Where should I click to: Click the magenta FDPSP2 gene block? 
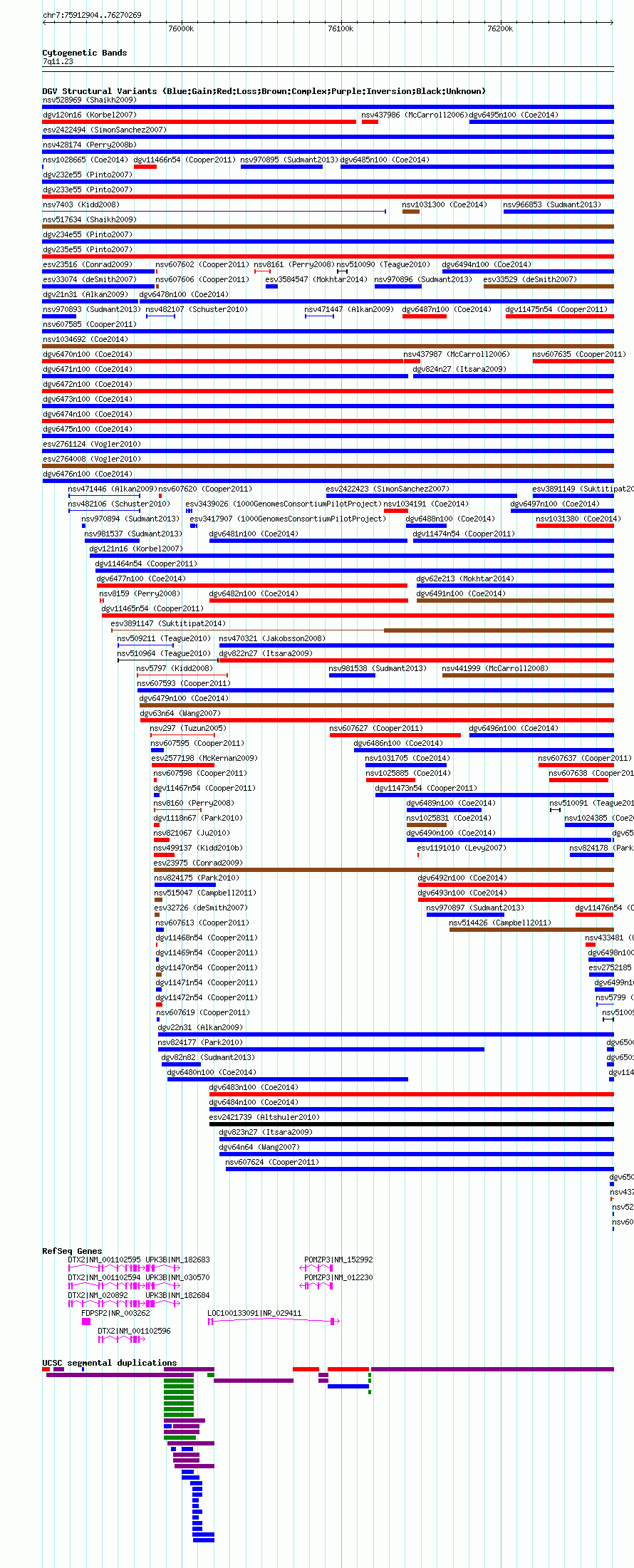point(86,1322)
